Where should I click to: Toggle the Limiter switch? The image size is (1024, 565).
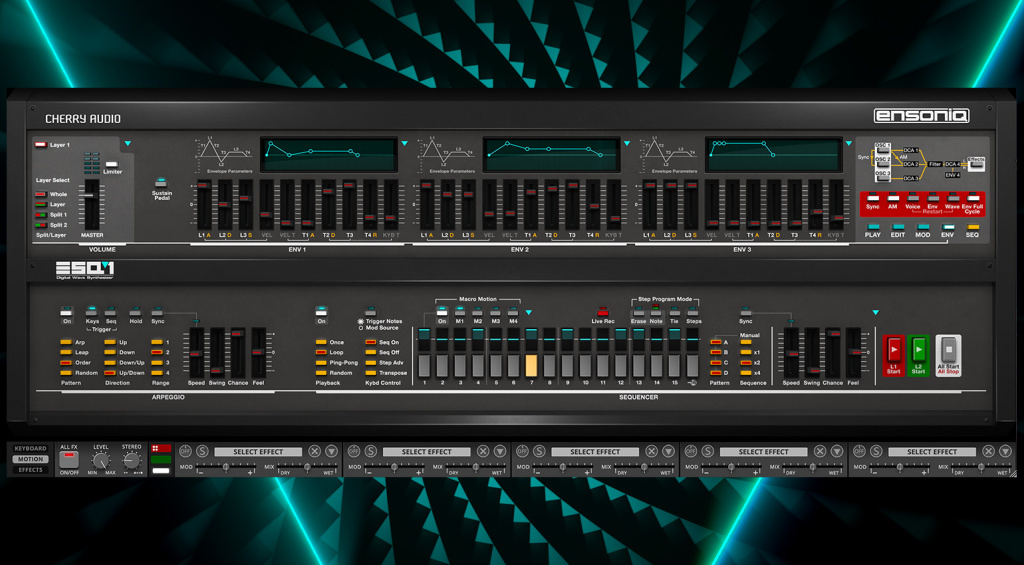point(112,165)
